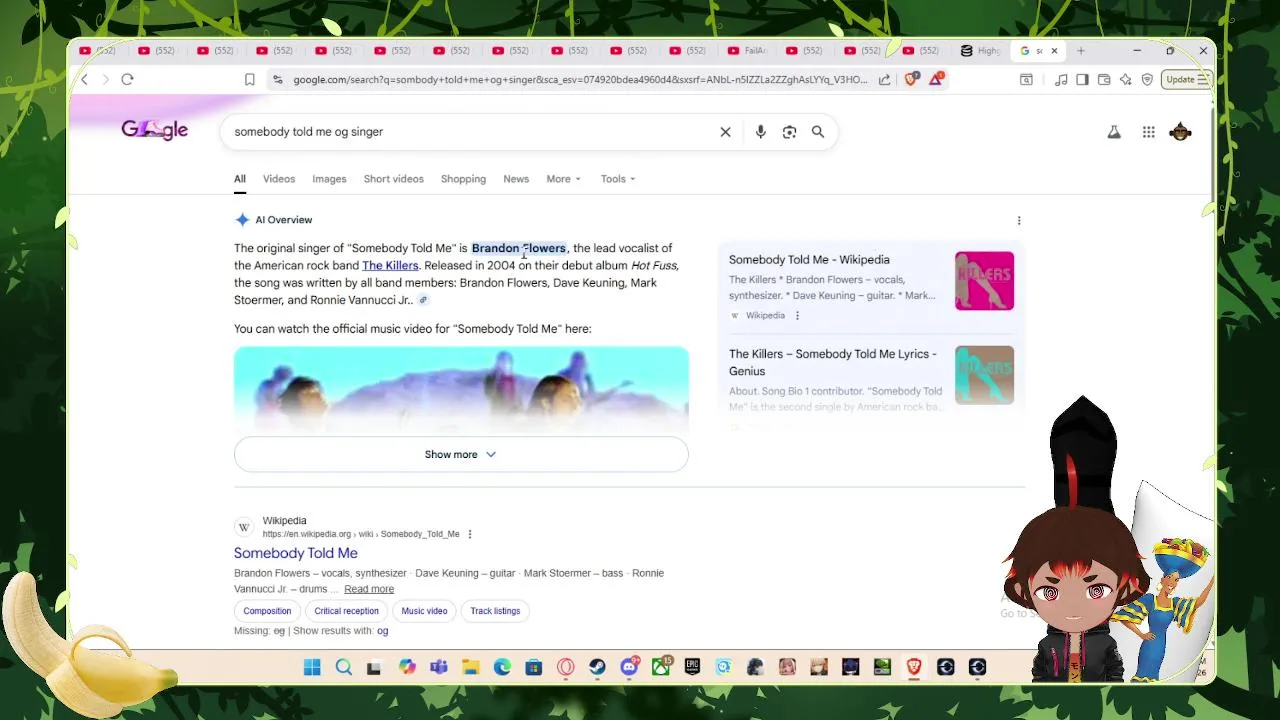Close the active Google search tab
The height and width of the screenshot is (720, 1280).
pyautogui.click(x=1053, y=50)
